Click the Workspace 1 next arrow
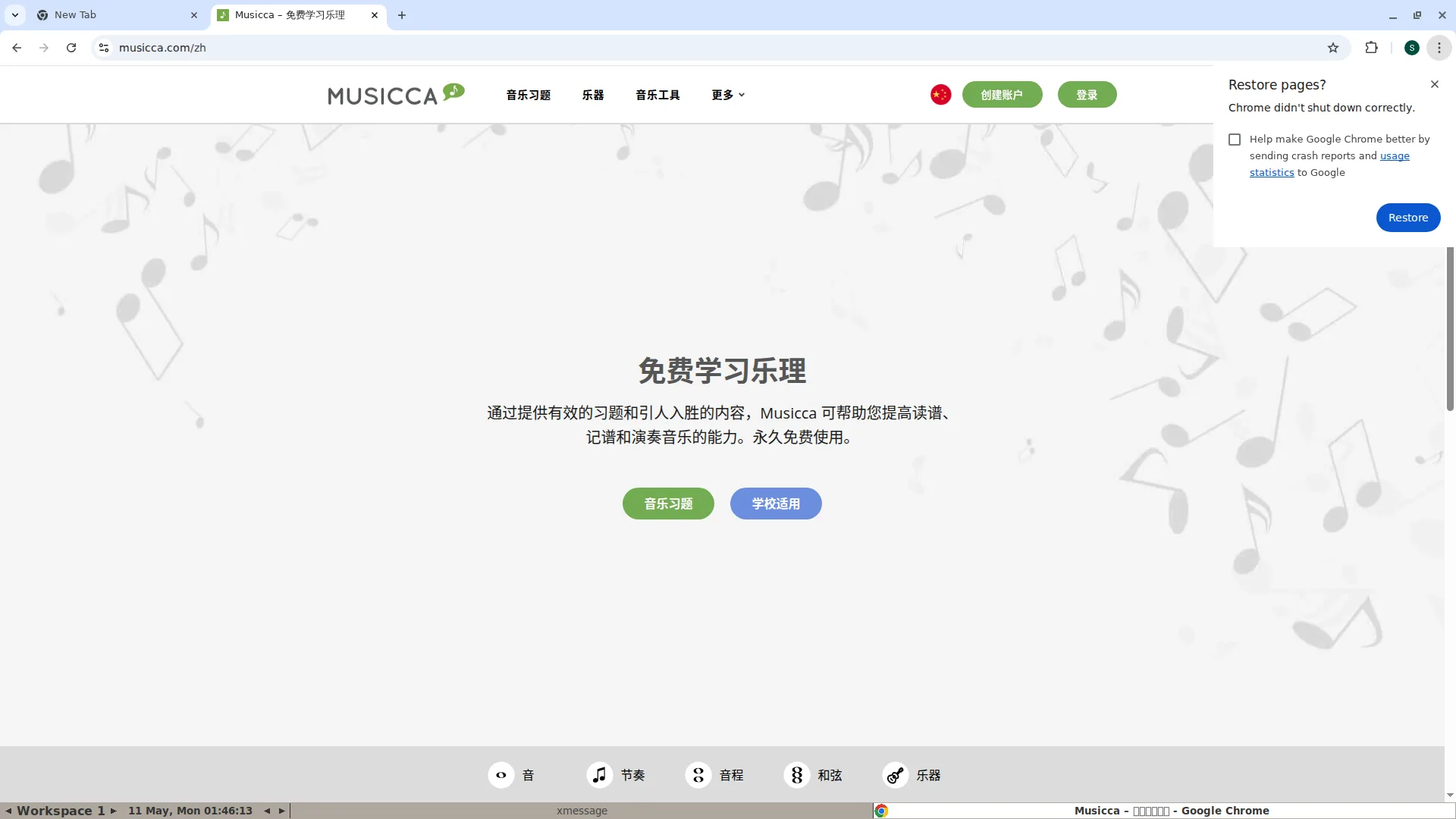1456x819 pixels. pyautogui.click(x=114, y=811)
